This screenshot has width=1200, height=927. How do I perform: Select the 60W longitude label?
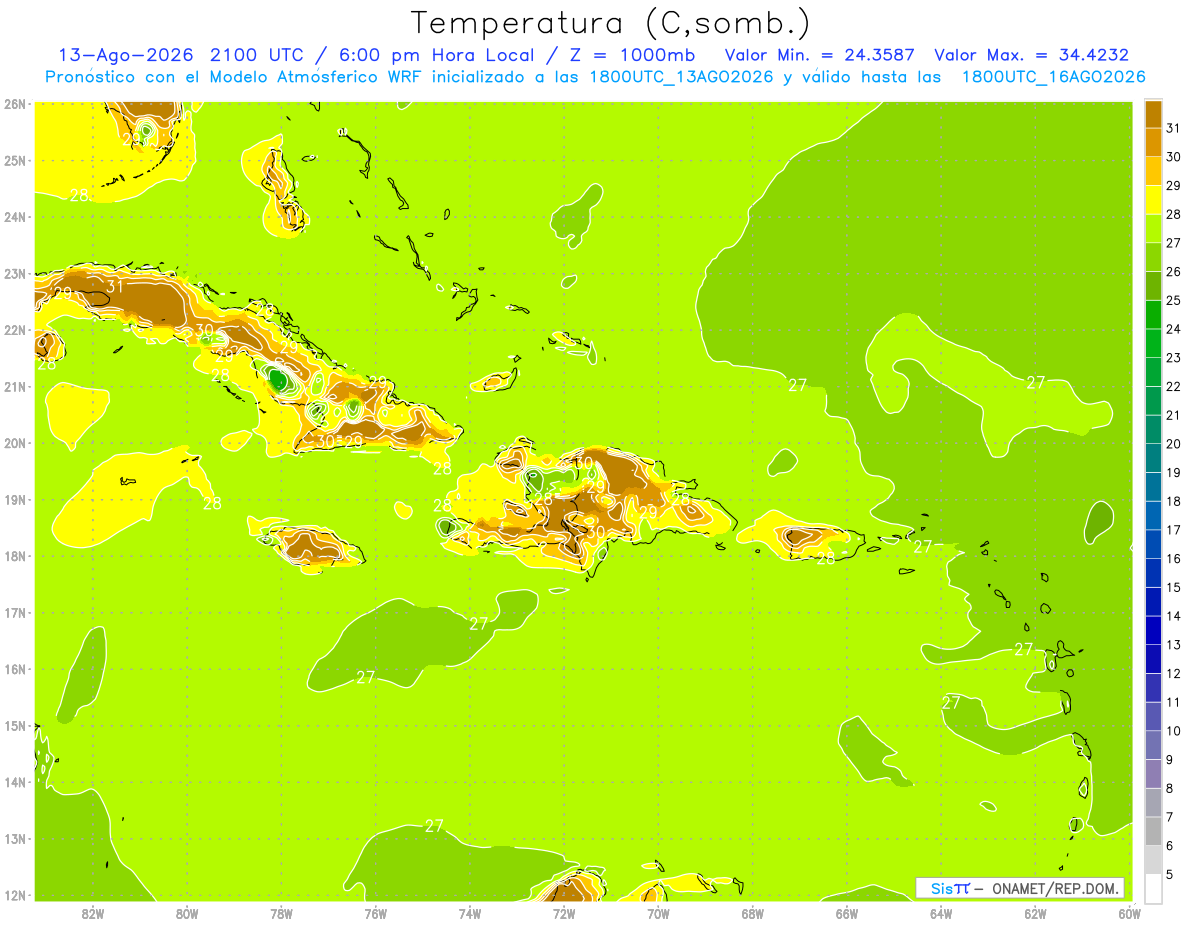tap(1130, 913)
